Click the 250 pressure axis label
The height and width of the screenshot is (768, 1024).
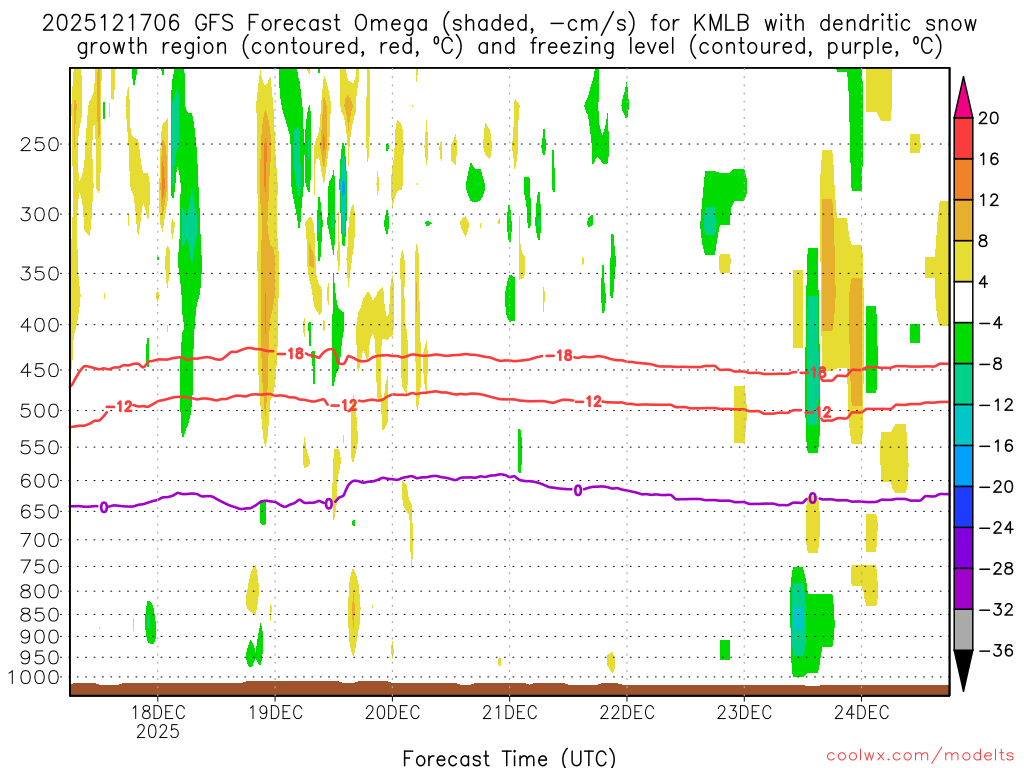coord(40,143)
